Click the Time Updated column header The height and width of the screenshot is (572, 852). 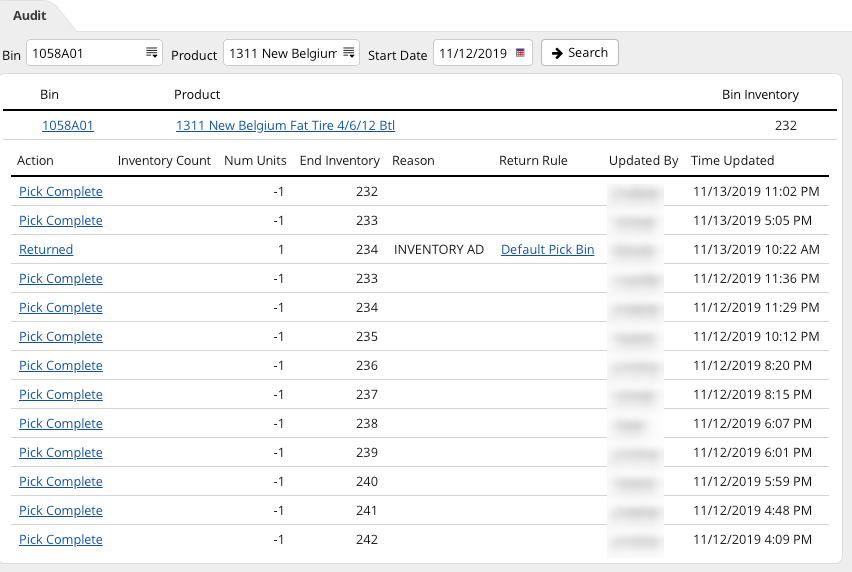(732, 160)
